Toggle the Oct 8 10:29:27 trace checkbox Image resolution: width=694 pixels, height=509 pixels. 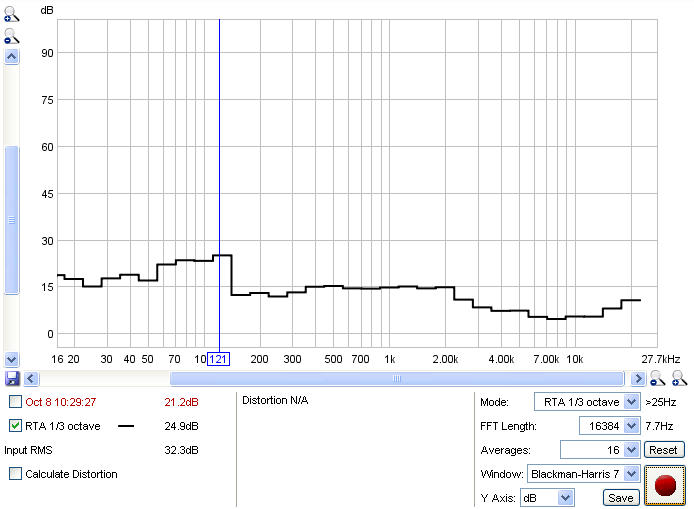pos(15,402)
